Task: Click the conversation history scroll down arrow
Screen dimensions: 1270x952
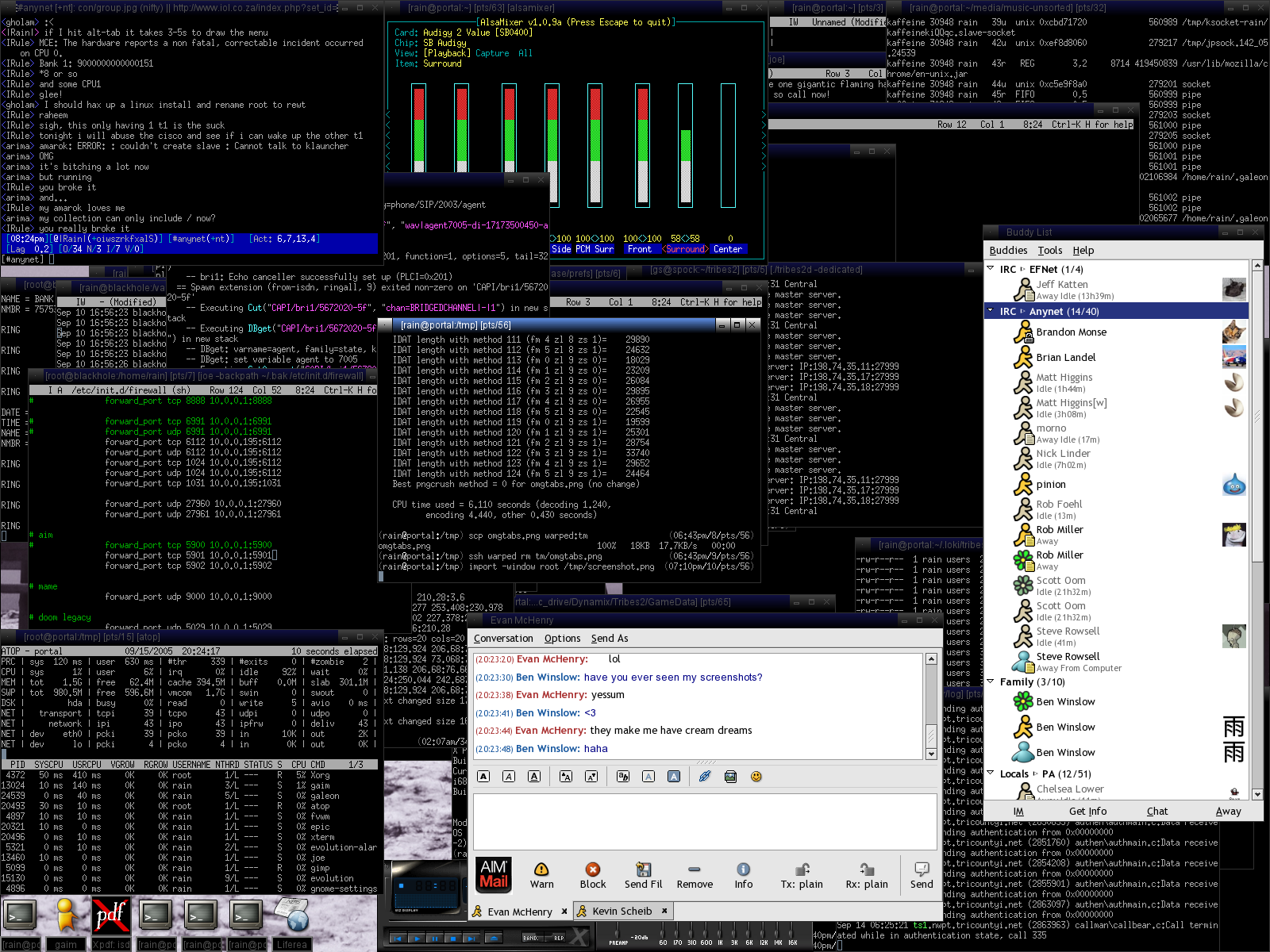Action: pos(931,753)
